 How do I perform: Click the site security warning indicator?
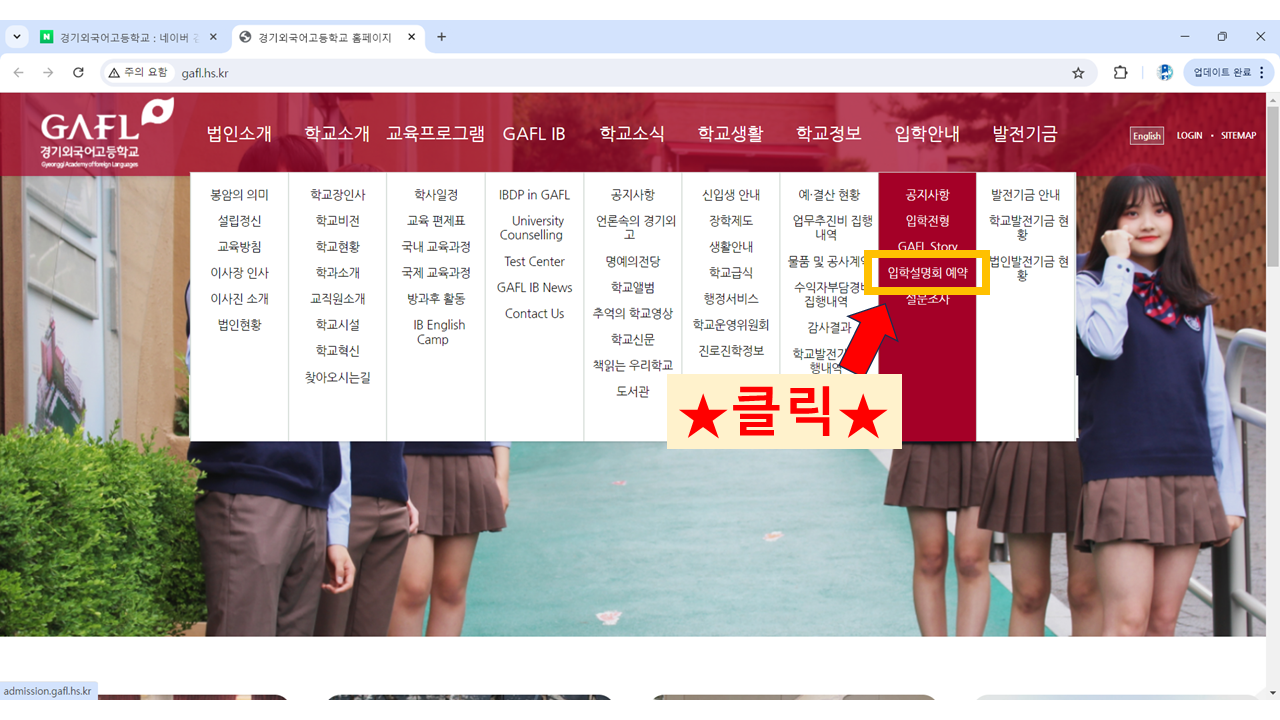[x=138, y=73]
